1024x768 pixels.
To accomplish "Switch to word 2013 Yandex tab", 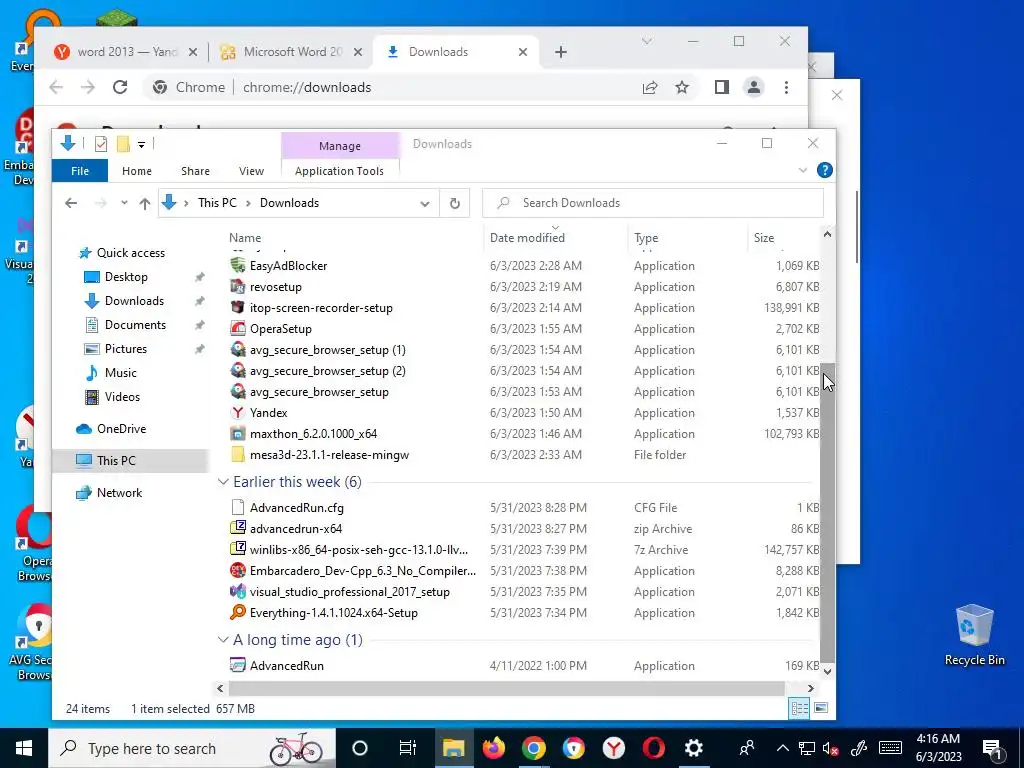I will [x=124, y=52].
